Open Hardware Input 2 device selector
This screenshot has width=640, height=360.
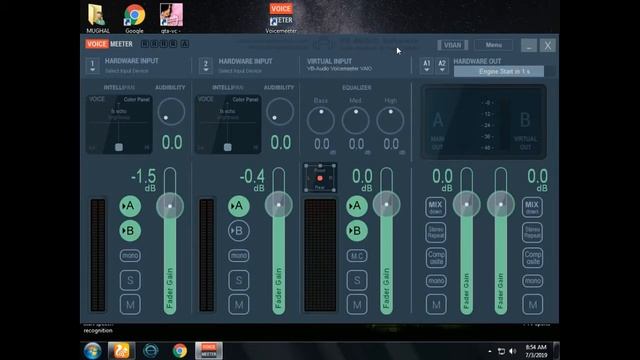(x=206, y=66)
